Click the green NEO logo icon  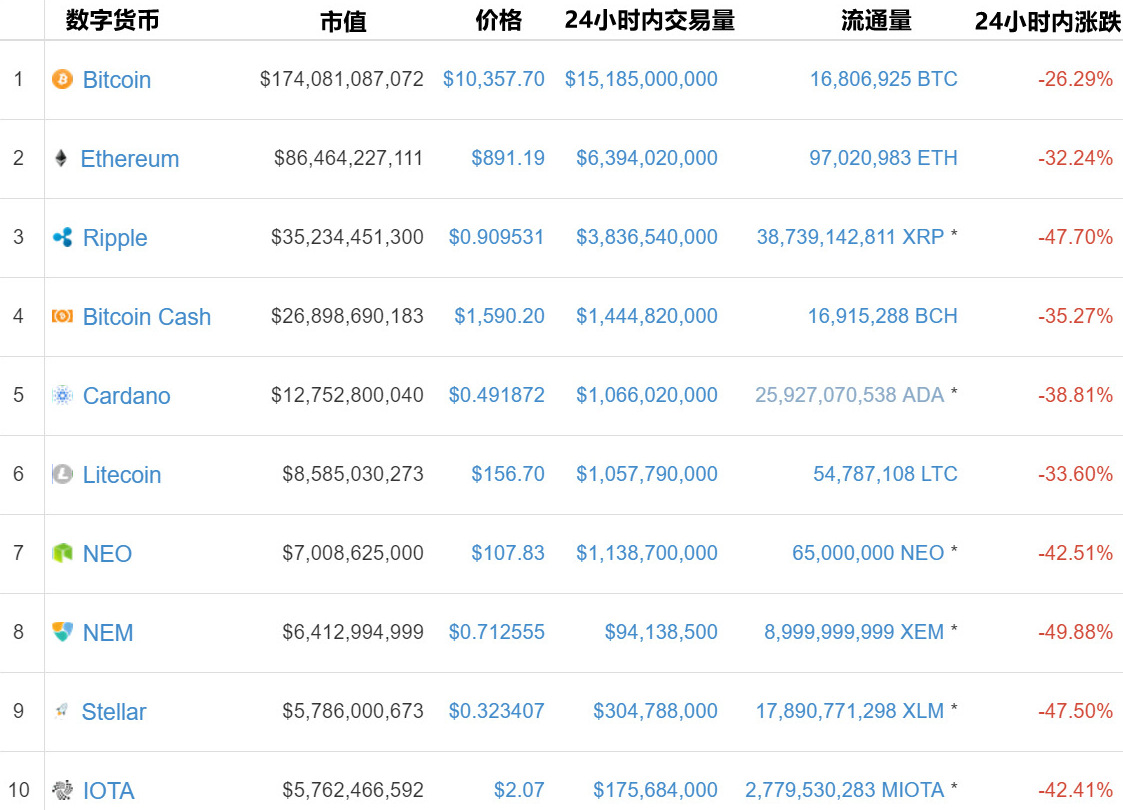[x=62, y=553]
